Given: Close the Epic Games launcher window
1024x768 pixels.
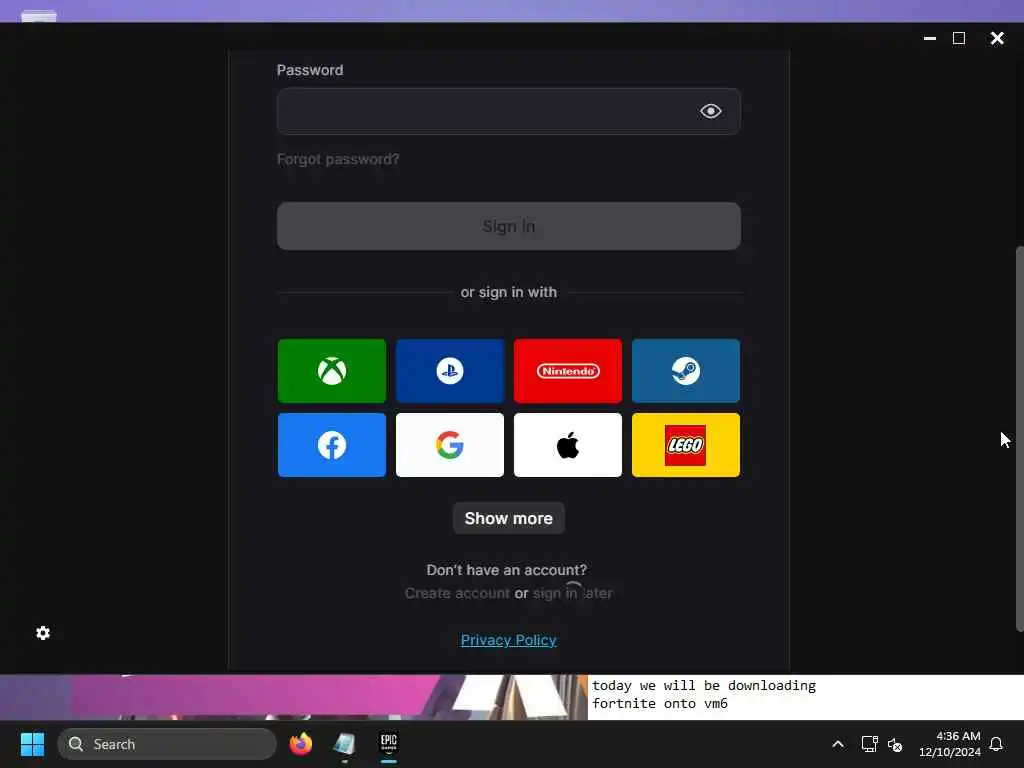Looking at the screenshot, I should (997, 39).
